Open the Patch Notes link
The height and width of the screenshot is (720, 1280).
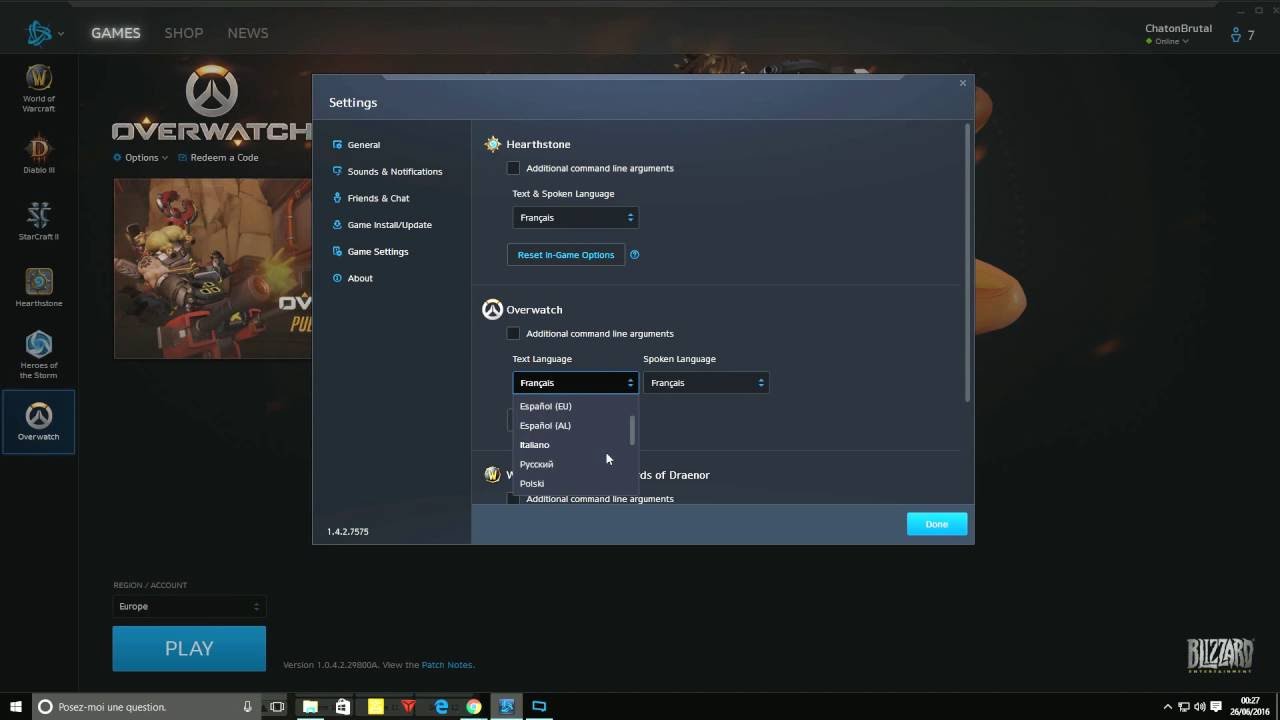pyautogui.click(x=446, y=665)
